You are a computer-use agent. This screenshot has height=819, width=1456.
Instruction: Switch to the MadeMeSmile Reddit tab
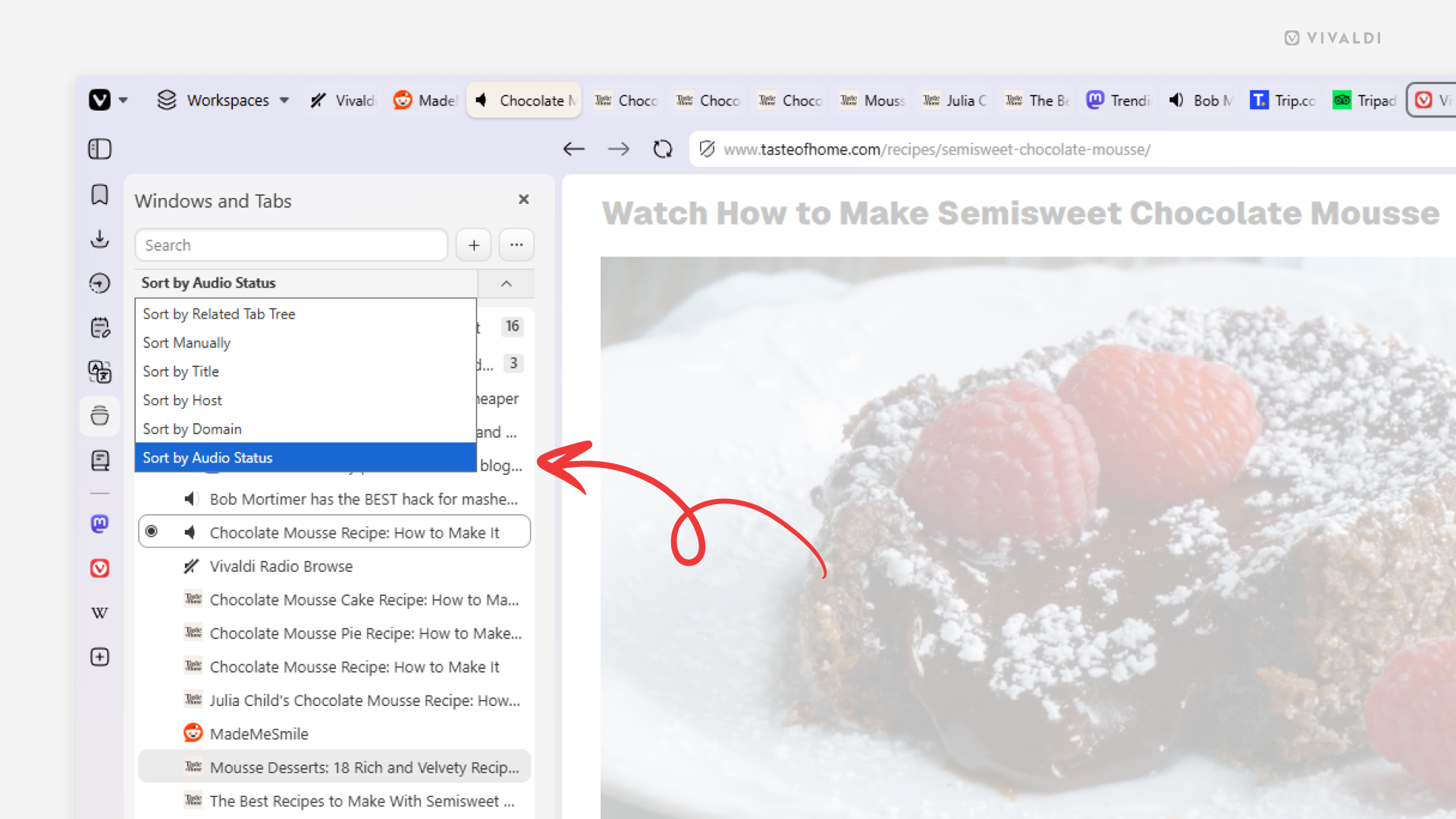[425, 100]
